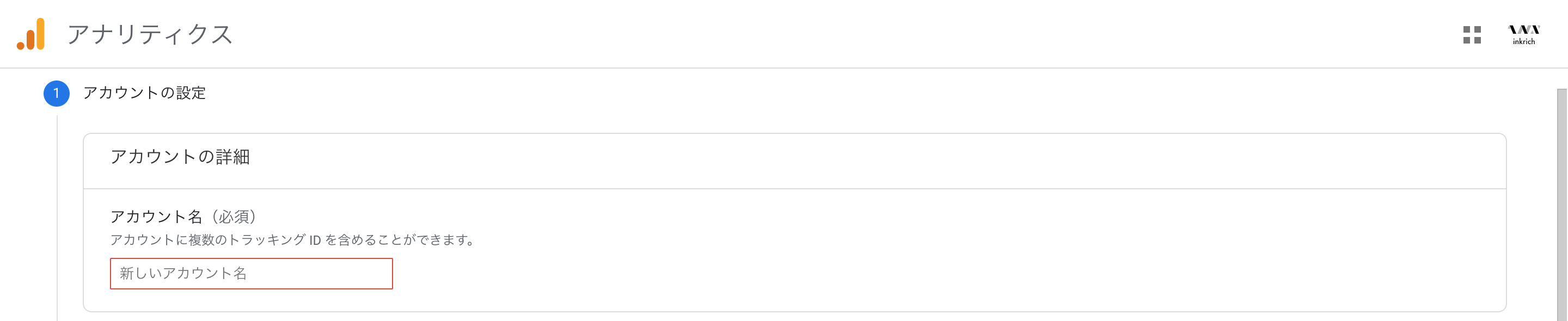Screen dimensions: 1568x321
Task: Click the tracking ID description text
Action: click(x=293, y=240)
